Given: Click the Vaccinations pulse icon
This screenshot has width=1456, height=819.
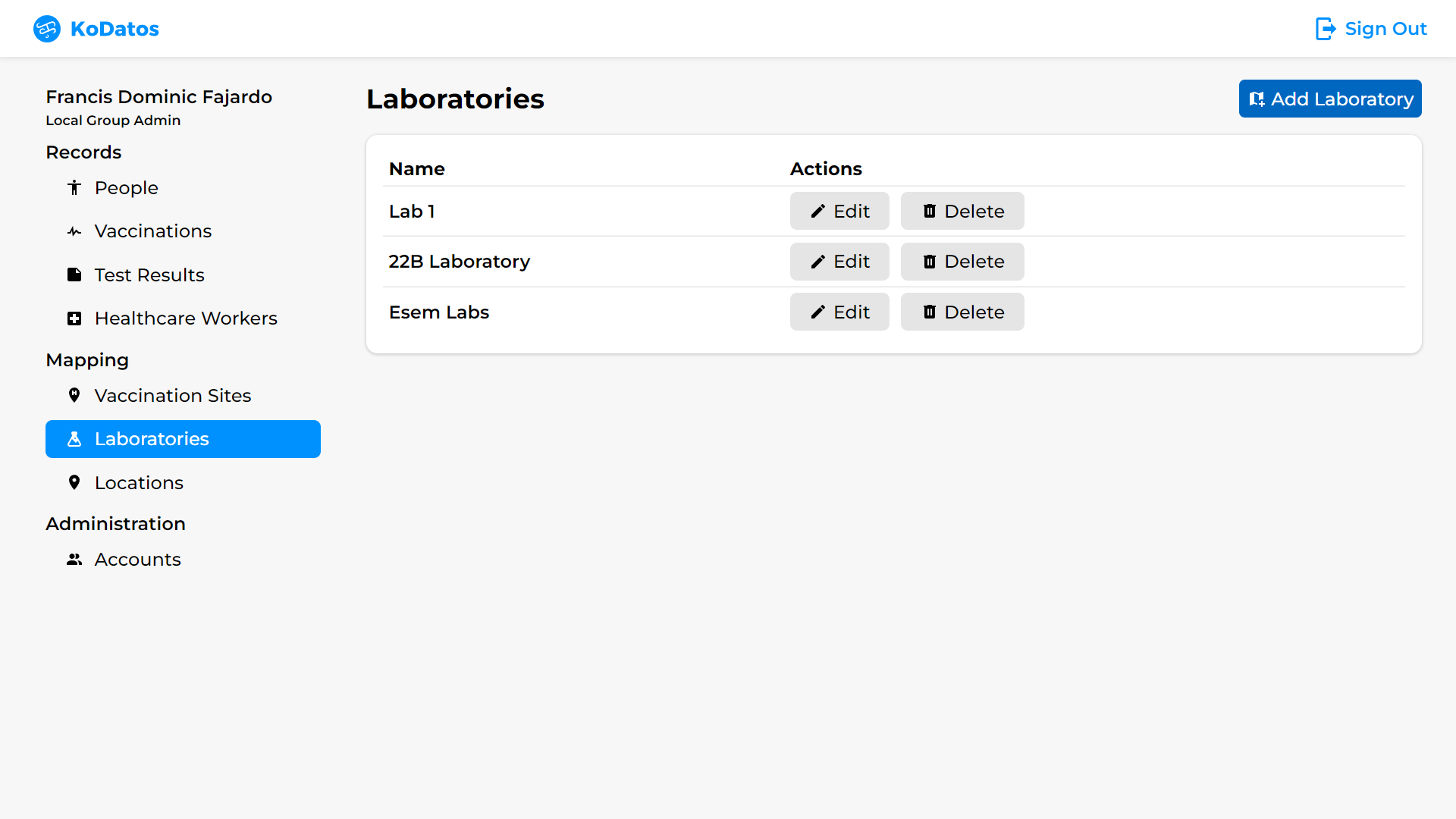Looking at the screenshot, I should (x=74, y=231).
